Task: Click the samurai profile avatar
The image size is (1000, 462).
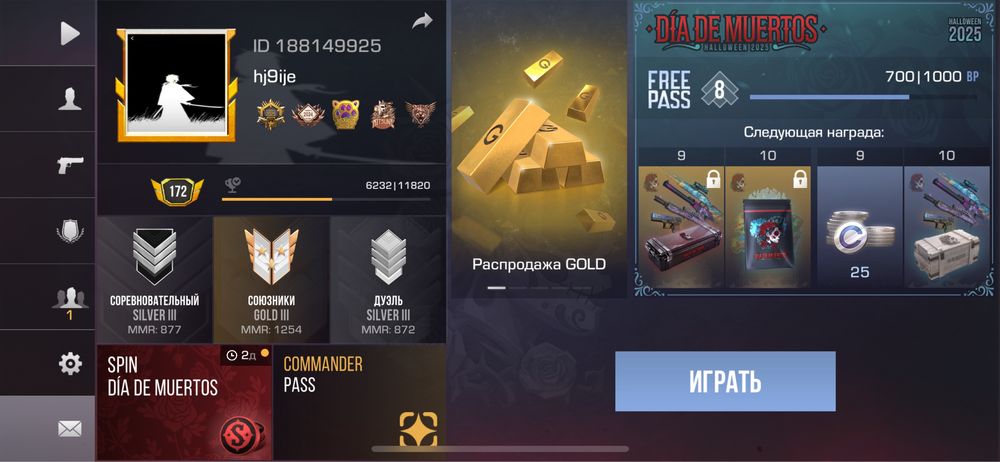Action: (x=176, y=85)
